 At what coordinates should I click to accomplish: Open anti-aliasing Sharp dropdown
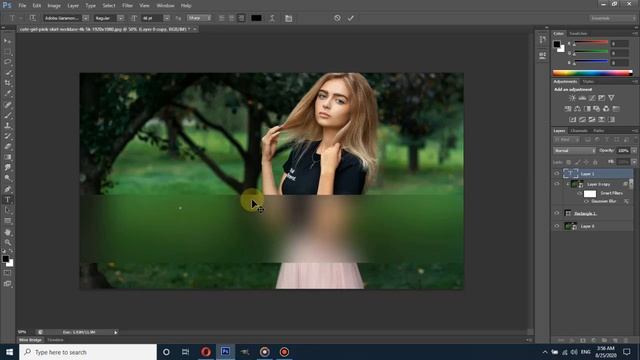click(199, 18)
